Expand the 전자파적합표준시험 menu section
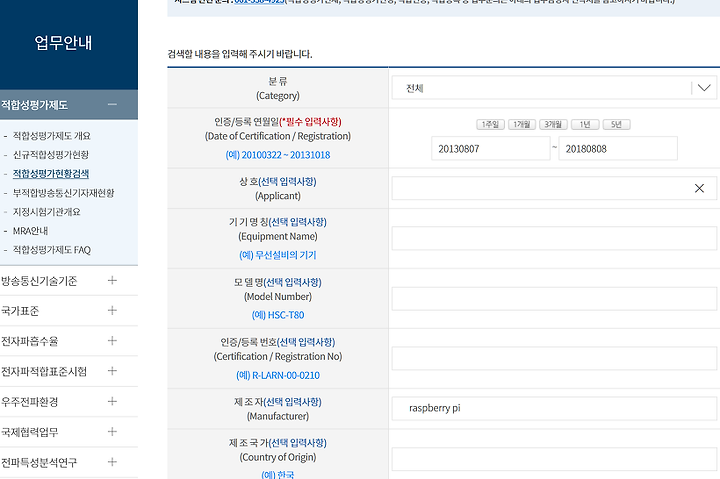 pyautogui.click(x=112, y=371)
